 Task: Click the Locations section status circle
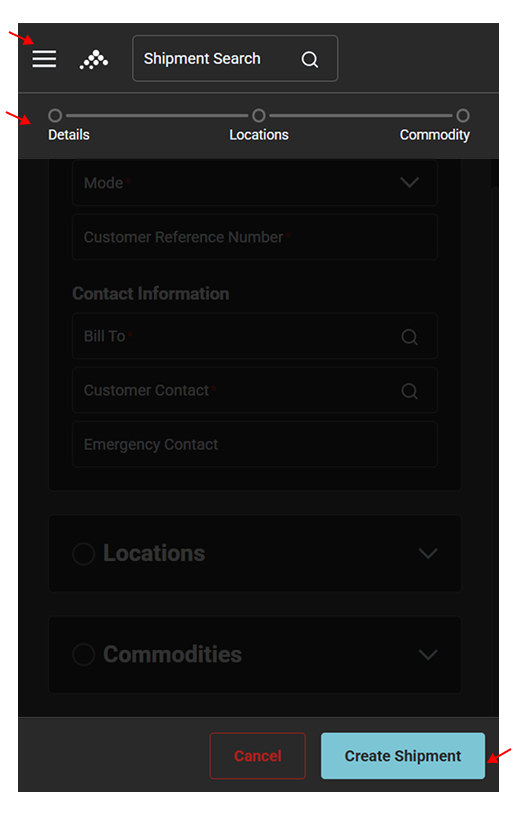(84, 554)
